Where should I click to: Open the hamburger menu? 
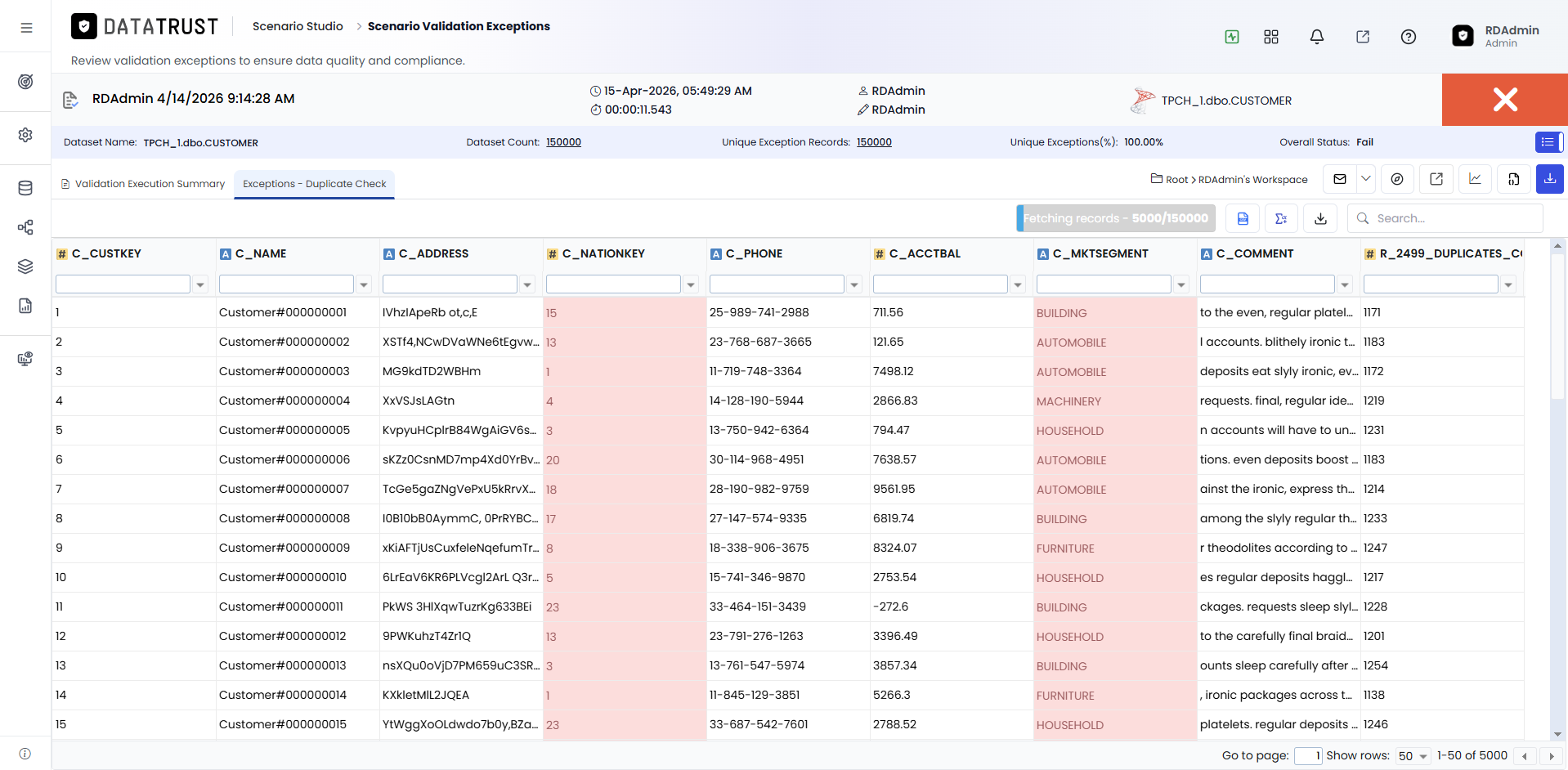click(x=26, y=28)
